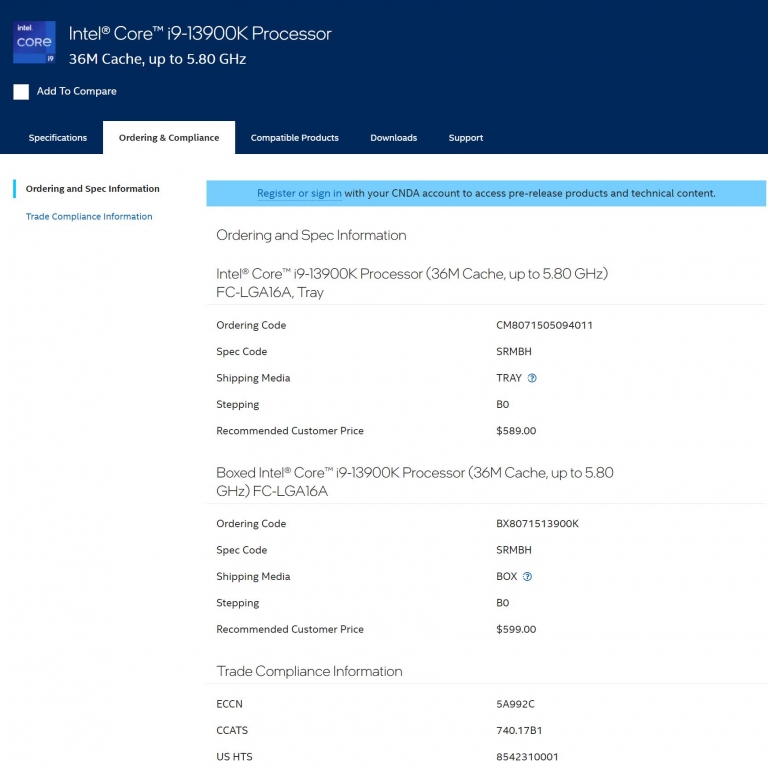Click the Intel Core i9 badge logo

point(34,42)
